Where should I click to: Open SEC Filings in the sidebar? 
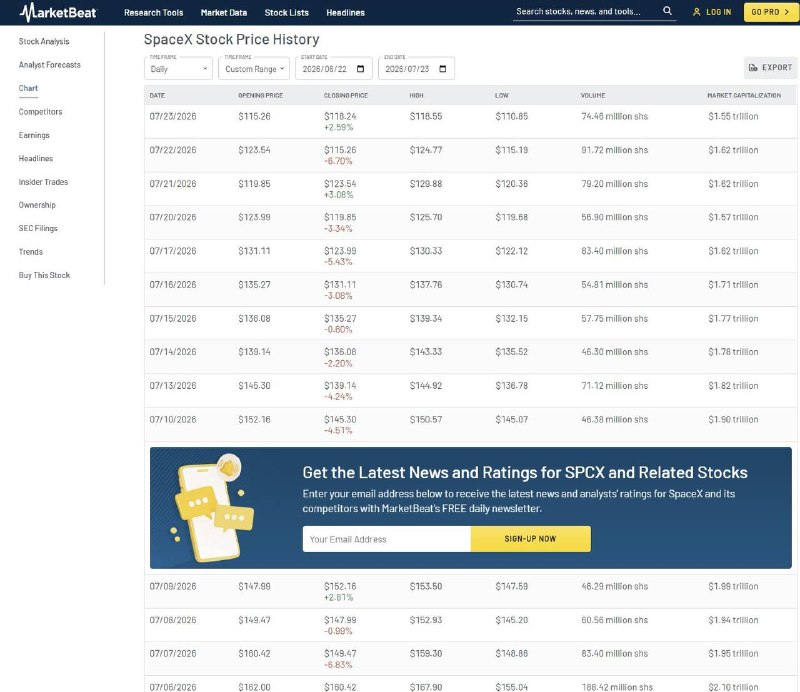(x=38, y=229)
